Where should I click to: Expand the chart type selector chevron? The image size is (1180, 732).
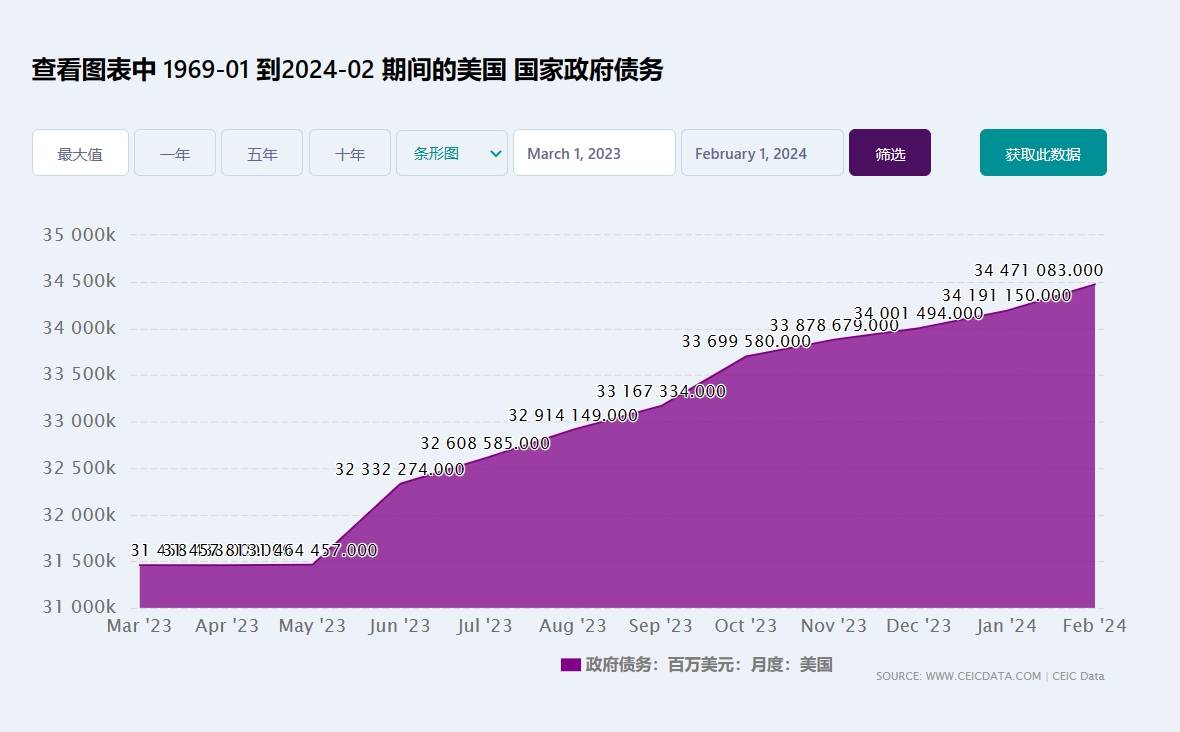494,153
